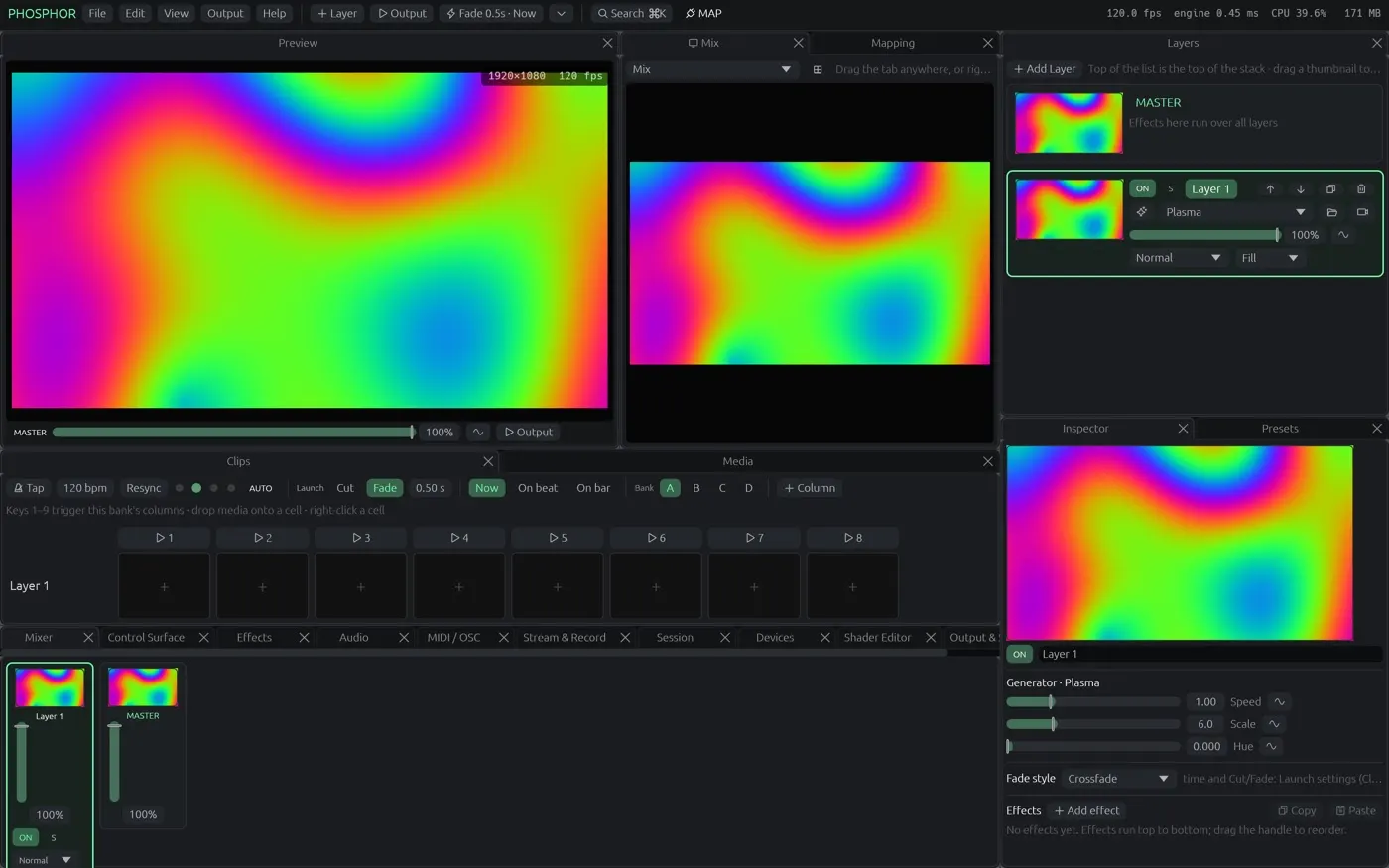Select Cut launch mode
This screenshot has width=1389, height=868.
click(345, 488)
